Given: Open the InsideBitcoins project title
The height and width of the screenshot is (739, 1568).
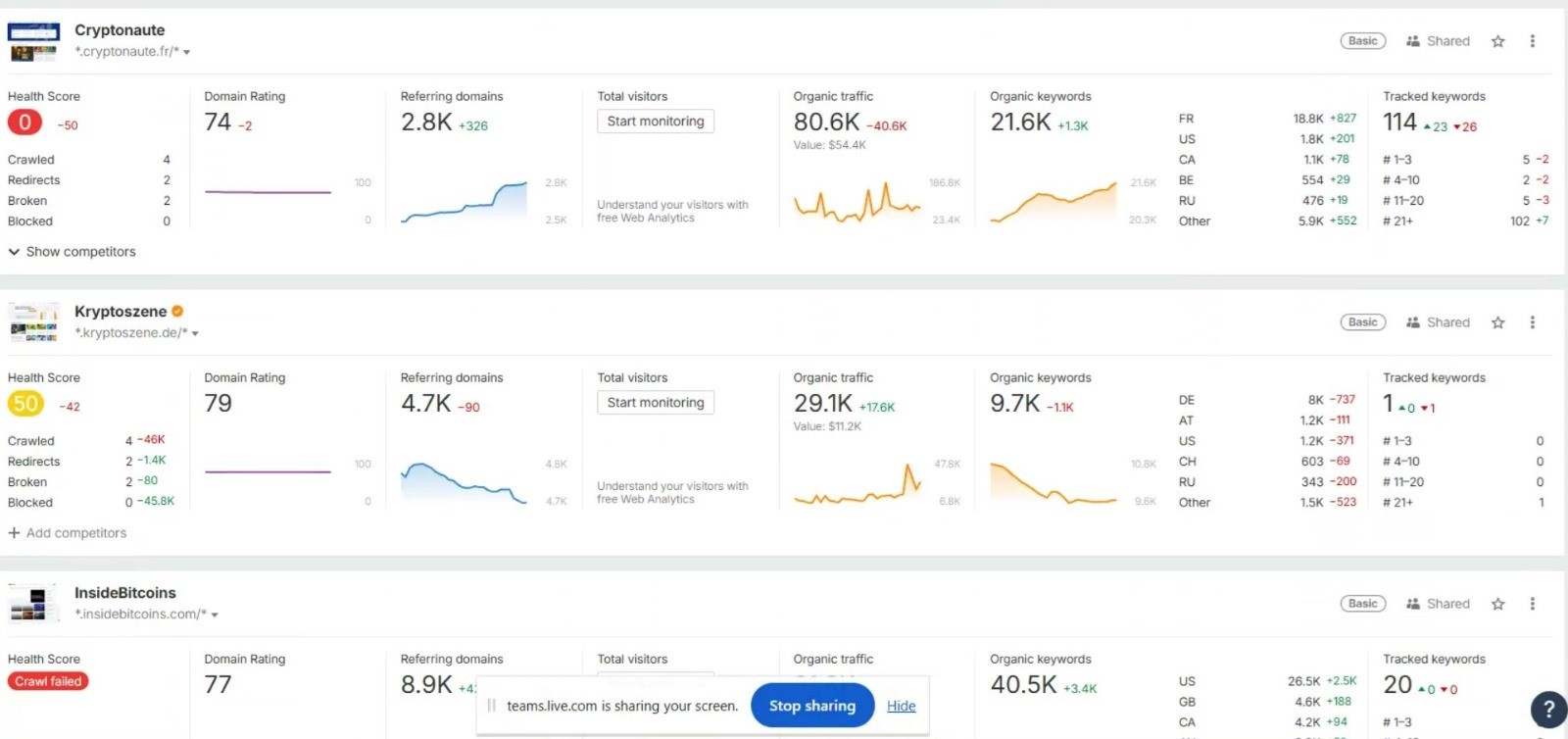Looking at the screenshot, I should pyautogui.click(x=125, y=593).
